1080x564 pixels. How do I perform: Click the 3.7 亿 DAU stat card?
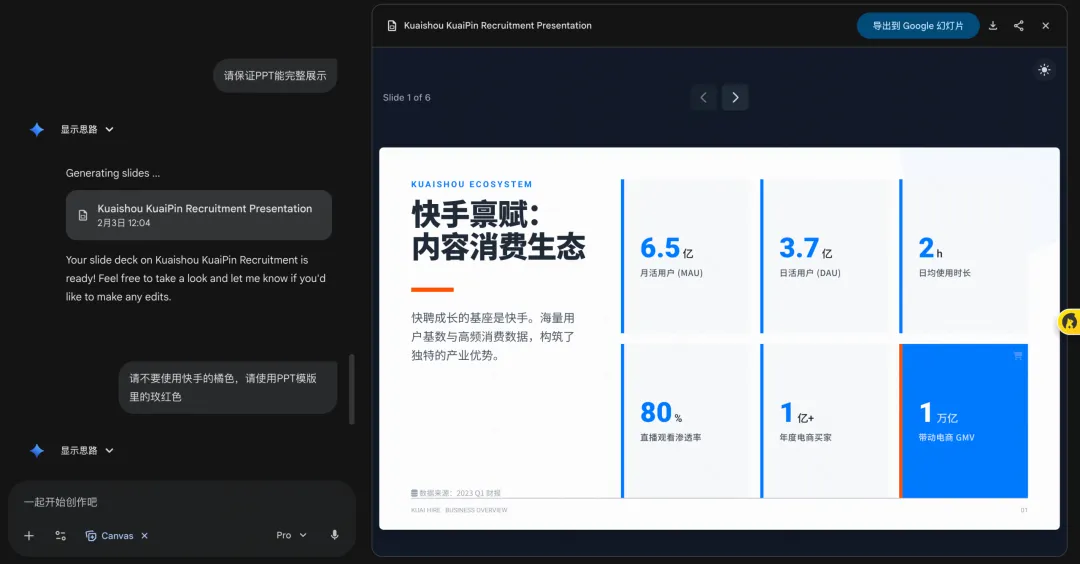pos(826,256)
